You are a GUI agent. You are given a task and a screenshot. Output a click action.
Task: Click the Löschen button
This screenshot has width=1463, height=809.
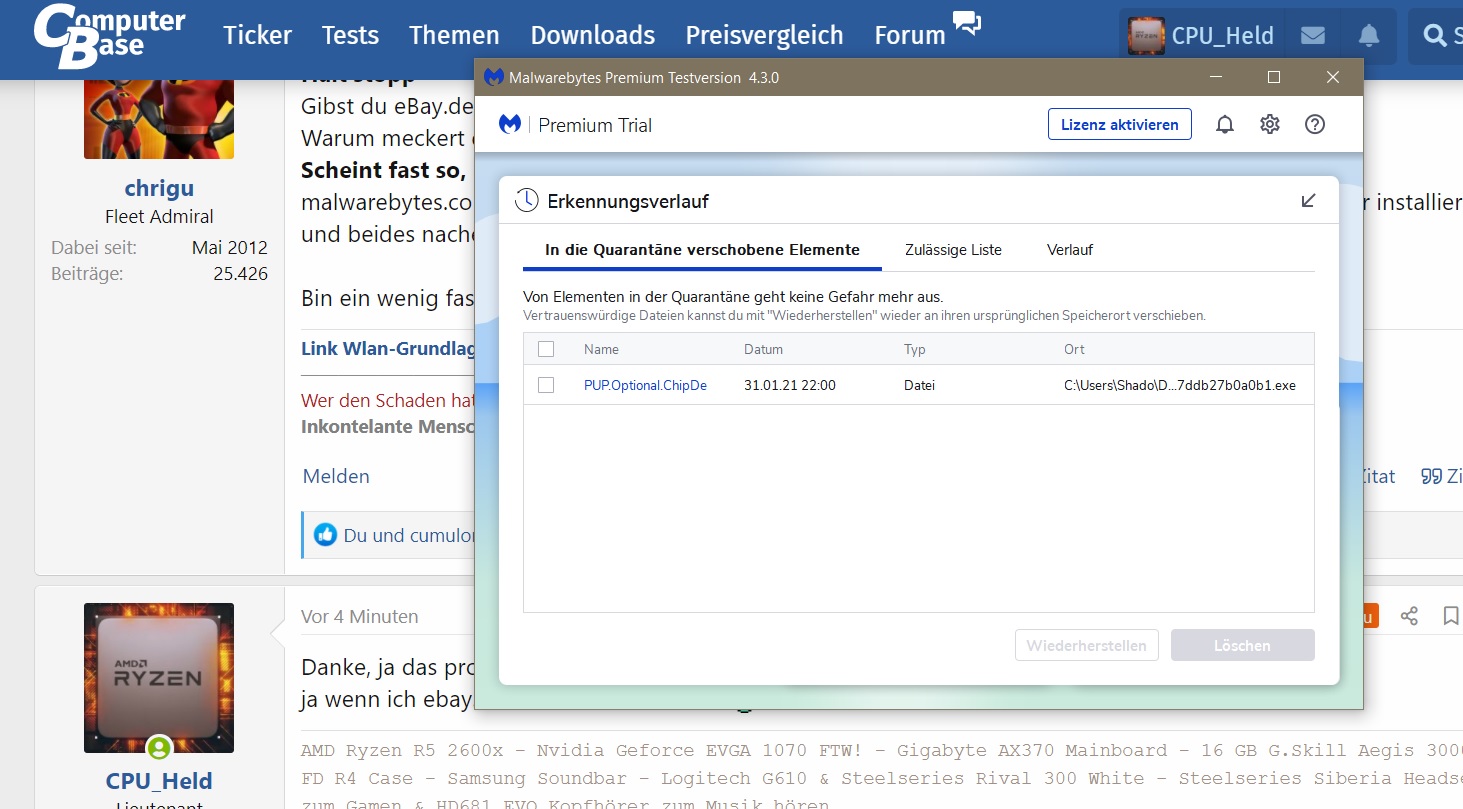pyautogui.click(x=1242, y=645)
